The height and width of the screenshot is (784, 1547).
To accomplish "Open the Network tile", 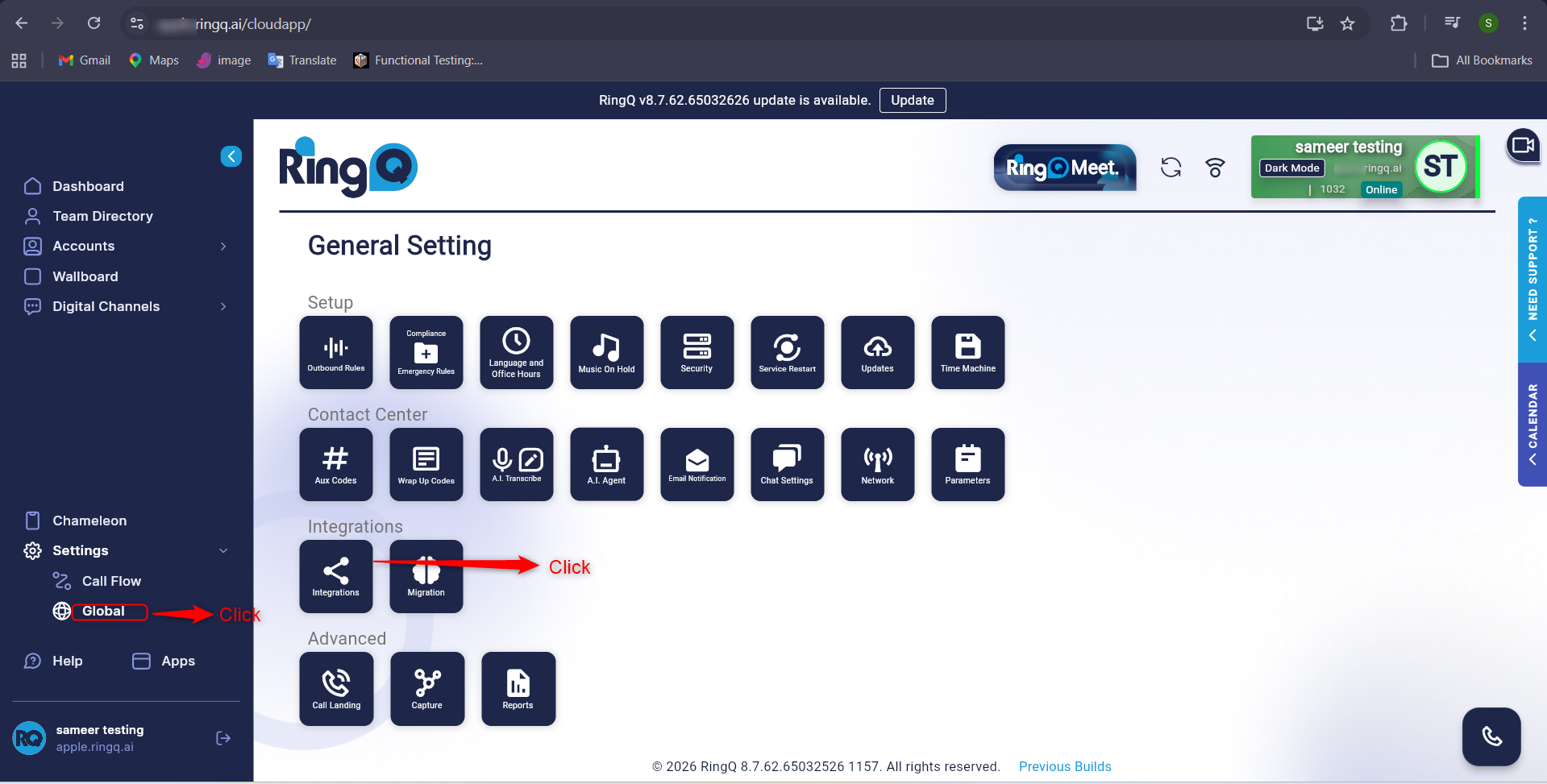I will 878,464.
